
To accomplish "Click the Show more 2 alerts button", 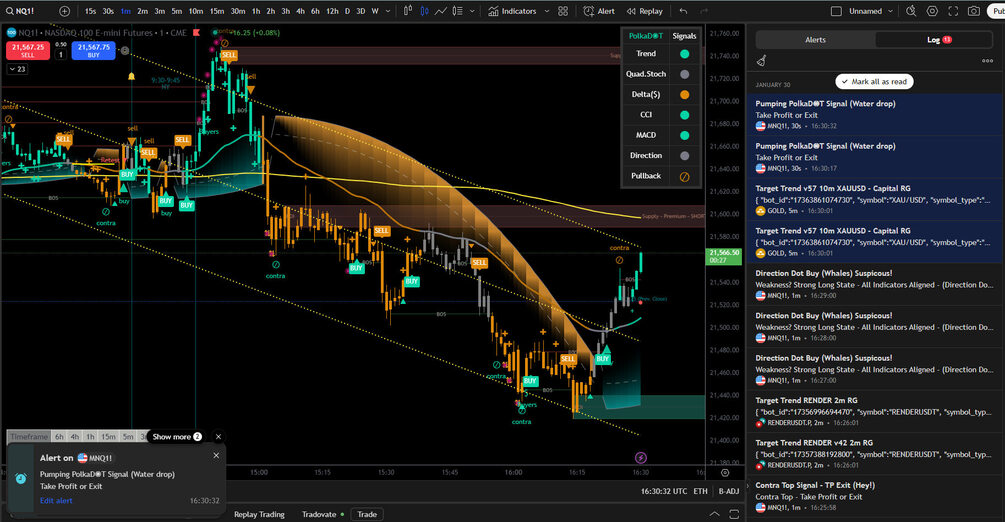I will [x=177, y=437].
